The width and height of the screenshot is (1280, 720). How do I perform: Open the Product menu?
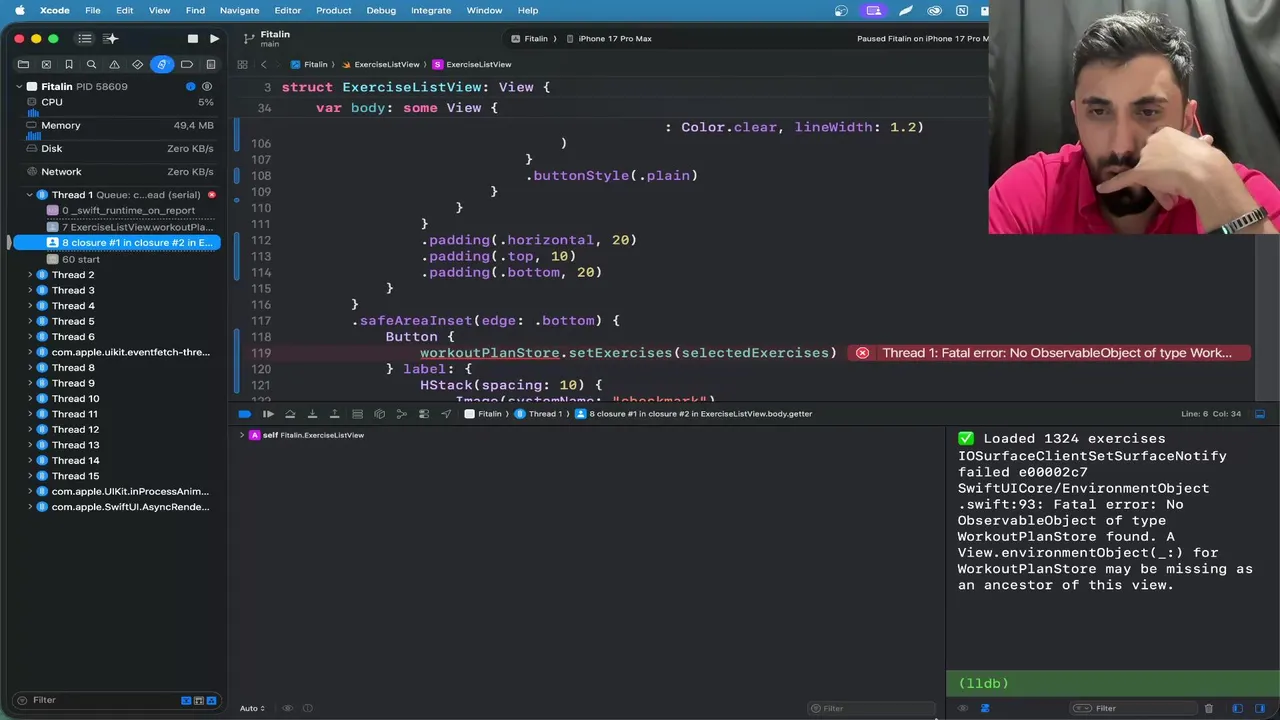pyautogui.click(x=333, y=10)
